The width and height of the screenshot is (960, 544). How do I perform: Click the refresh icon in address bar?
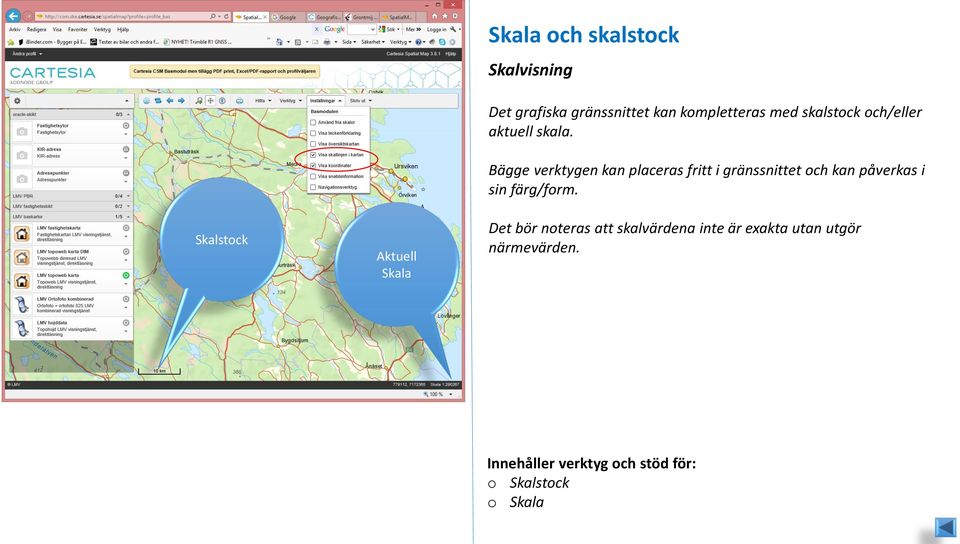point(226,17)
